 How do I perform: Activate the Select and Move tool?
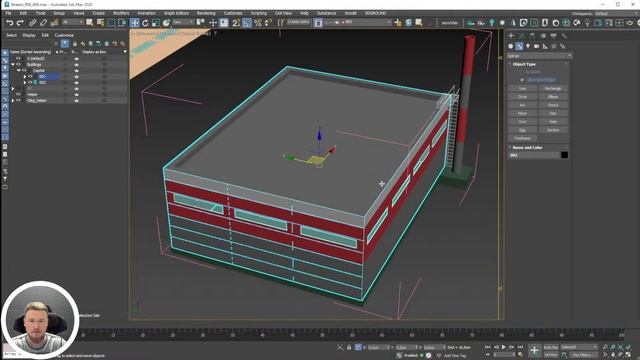(x=134, y=23)
